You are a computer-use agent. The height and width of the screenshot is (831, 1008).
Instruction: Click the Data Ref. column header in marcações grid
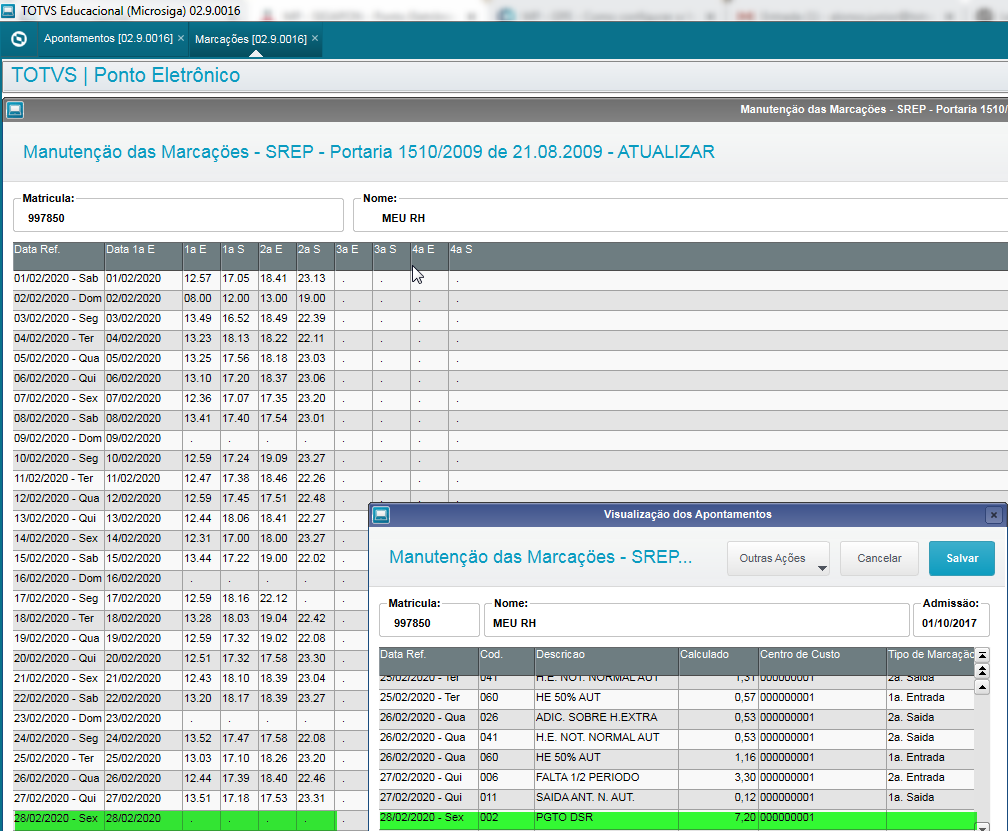58,256
